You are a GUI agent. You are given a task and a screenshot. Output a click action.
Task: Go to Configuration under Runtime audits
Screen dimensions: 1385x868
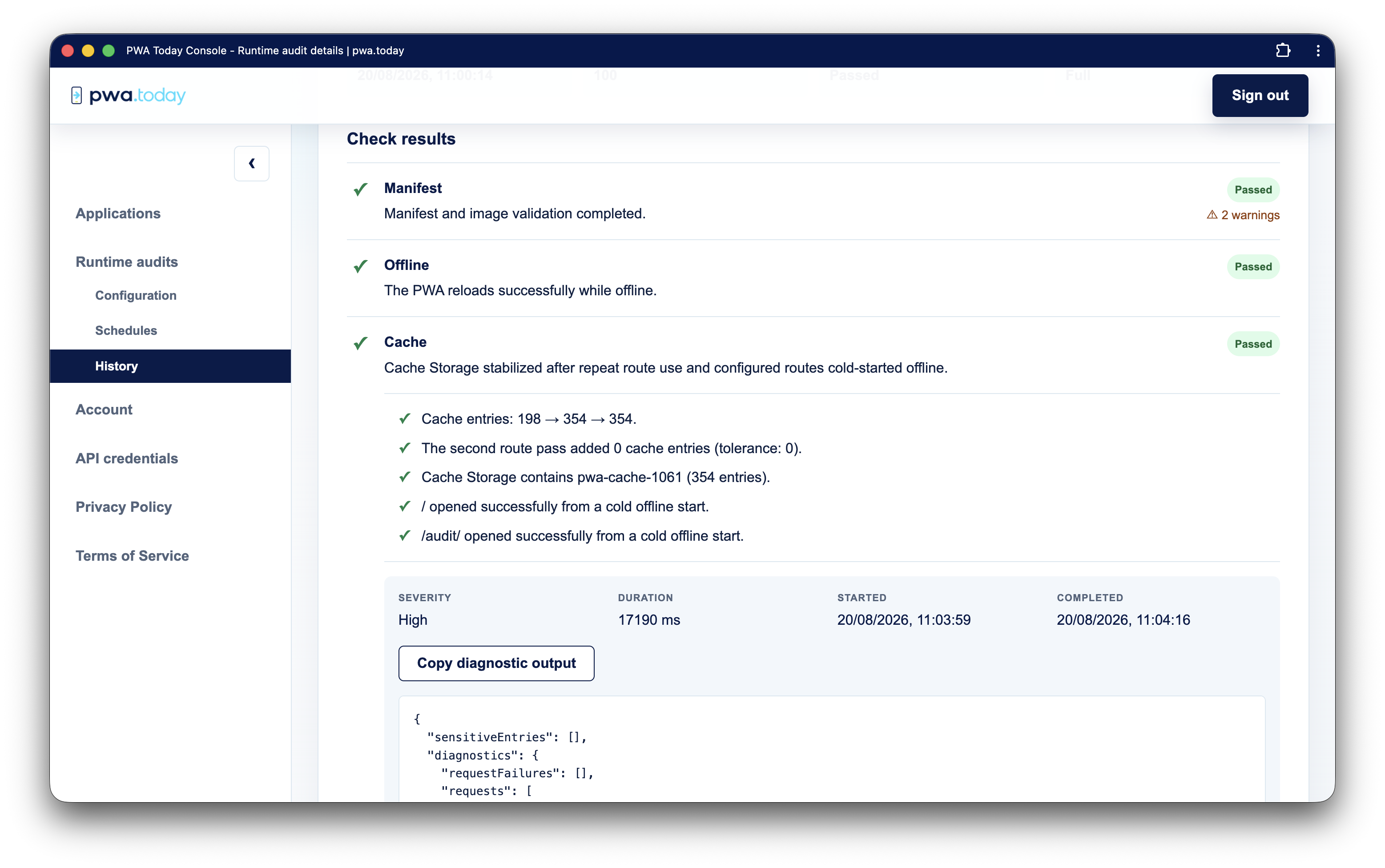point(136,295)
